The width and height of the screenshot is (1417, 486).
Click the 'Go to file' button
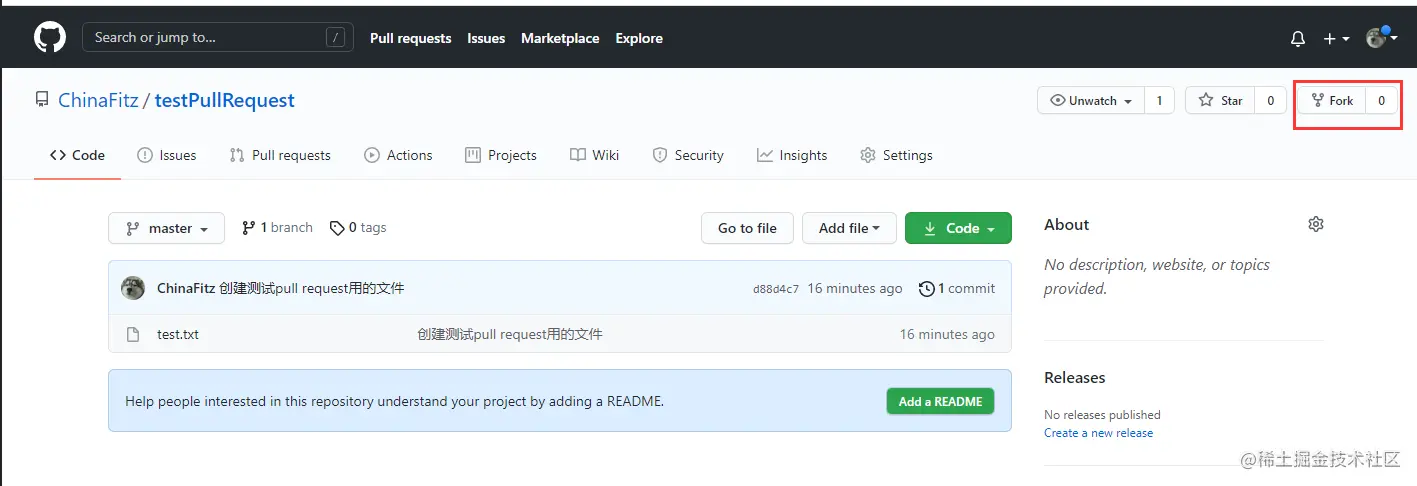point(747,228)
